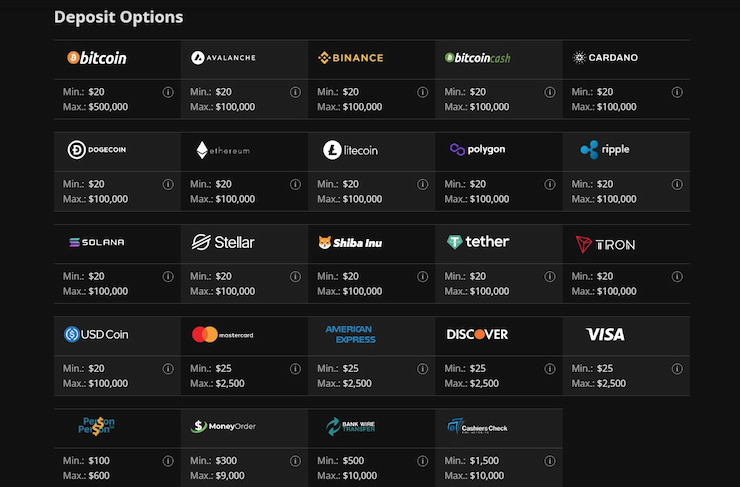Viewport: 740px width, 487px height.
Task: Select the VISA card logo
Action: coord(605,334)
